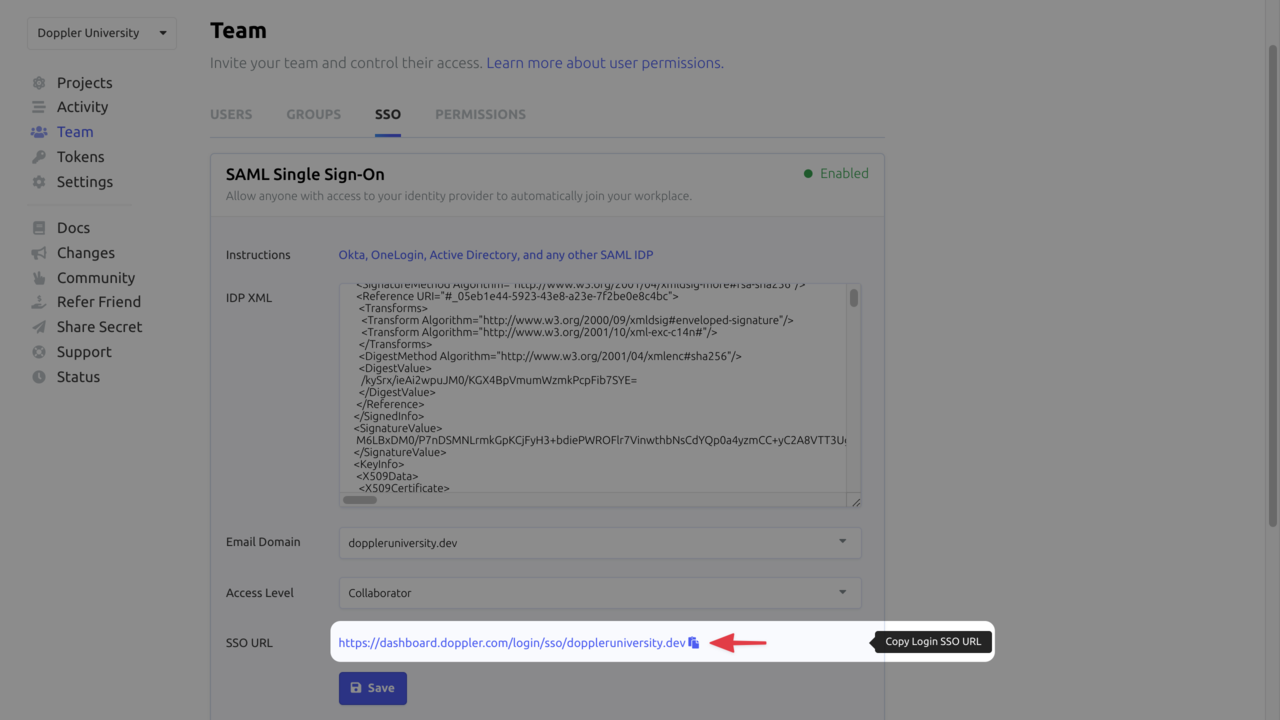
Task: Open Status in the sidebar
Action: [x=78, y=377]
